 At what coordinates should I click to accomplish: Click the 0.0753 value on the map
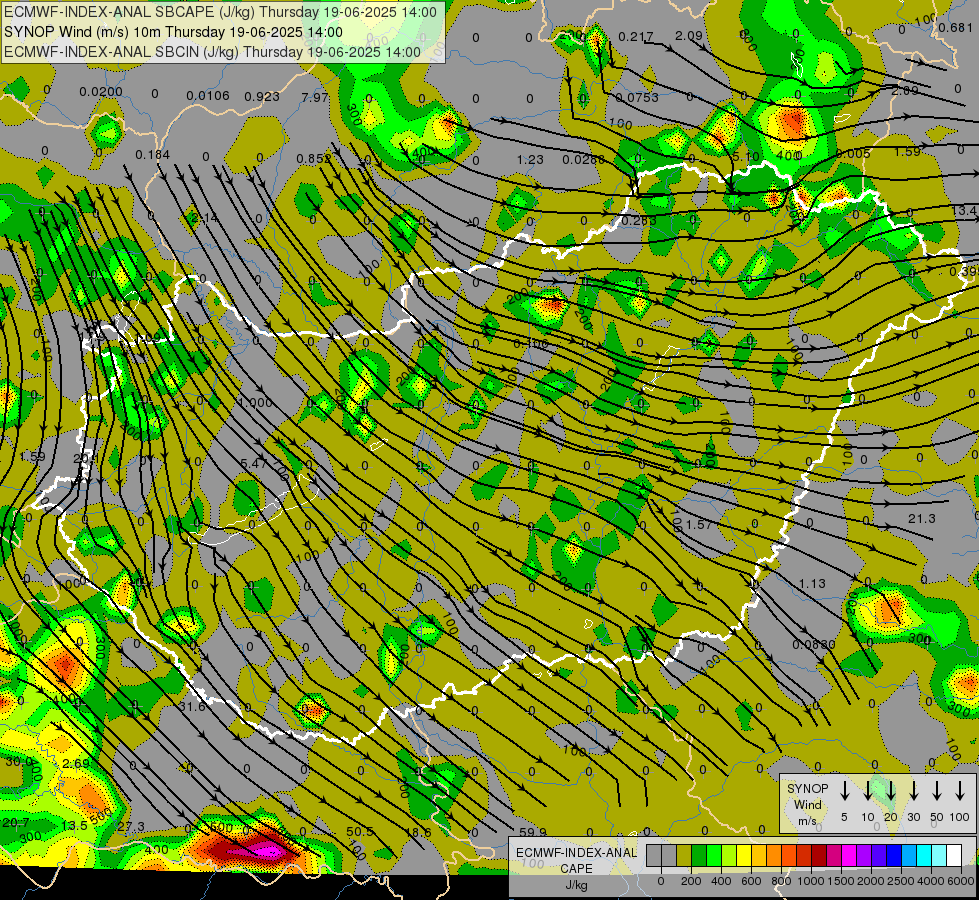point(636,97)
